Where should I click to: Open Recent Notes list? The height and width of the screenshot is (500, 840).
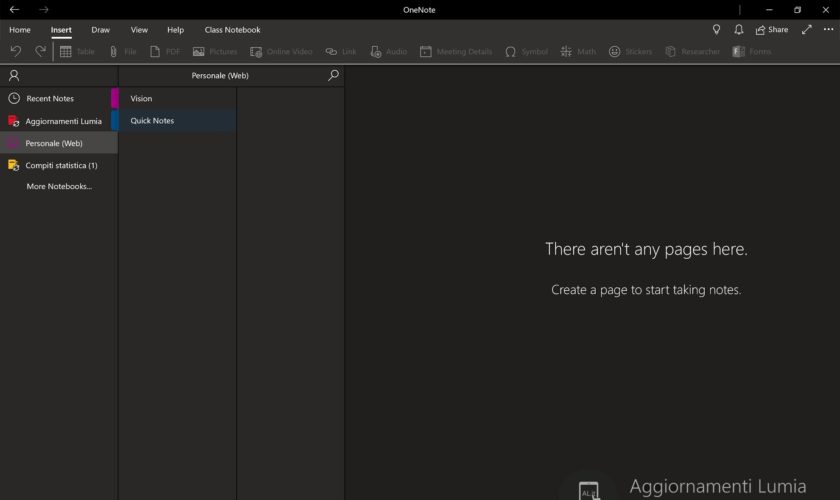tap(50, 99)
